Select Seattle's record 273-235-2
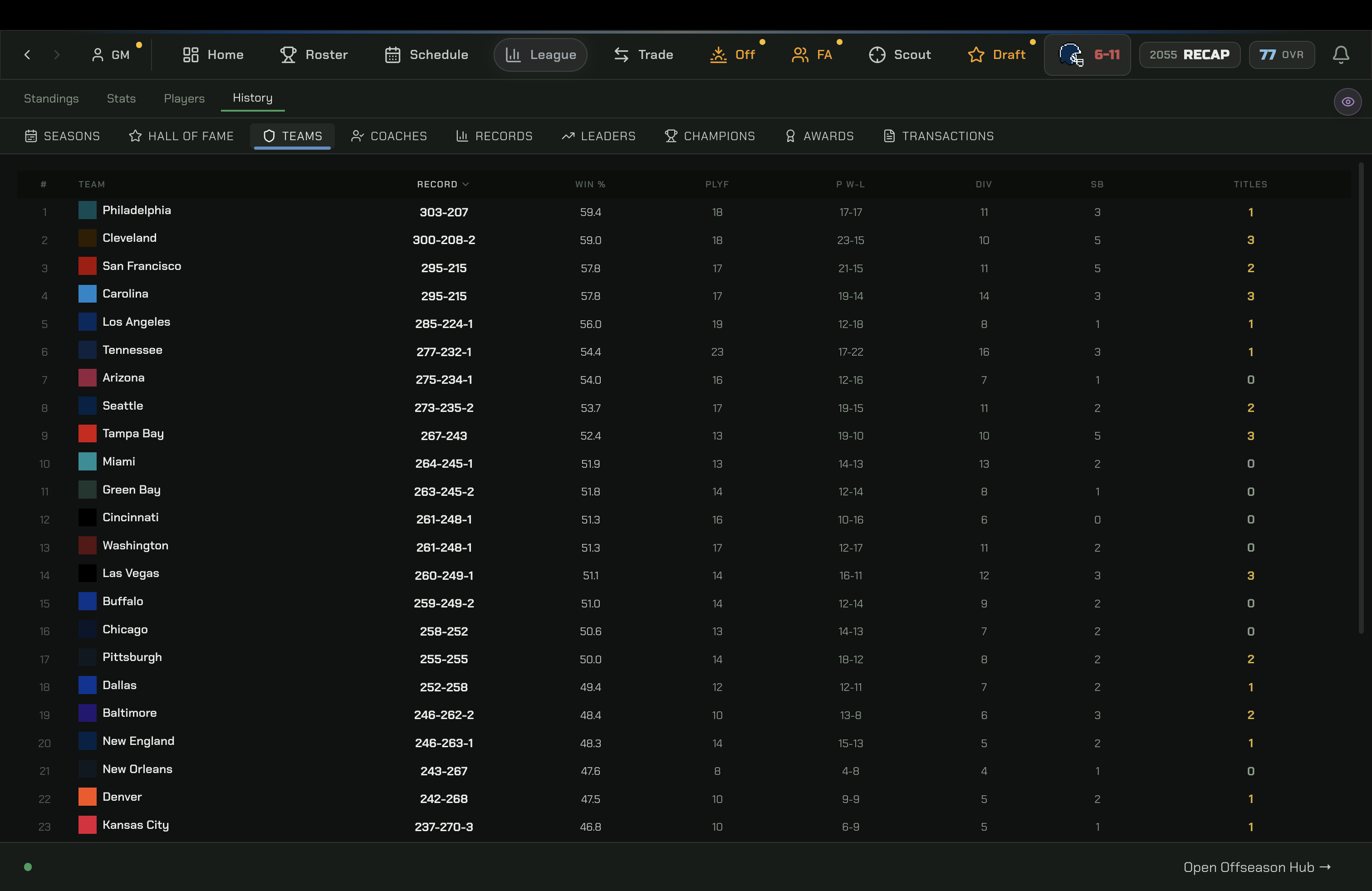The width and height of the screenshot is (1372, 891). pyautogui.click(x=444, y=408)
